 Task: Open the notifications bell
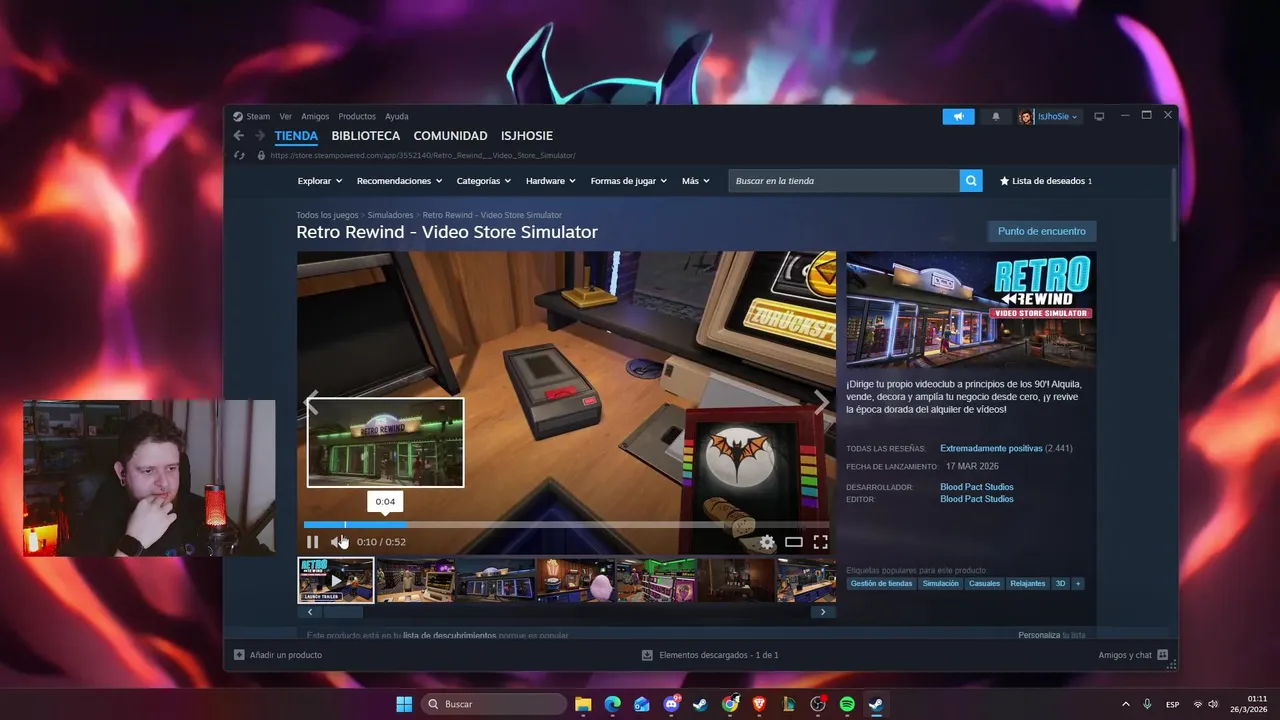point(995,117)
